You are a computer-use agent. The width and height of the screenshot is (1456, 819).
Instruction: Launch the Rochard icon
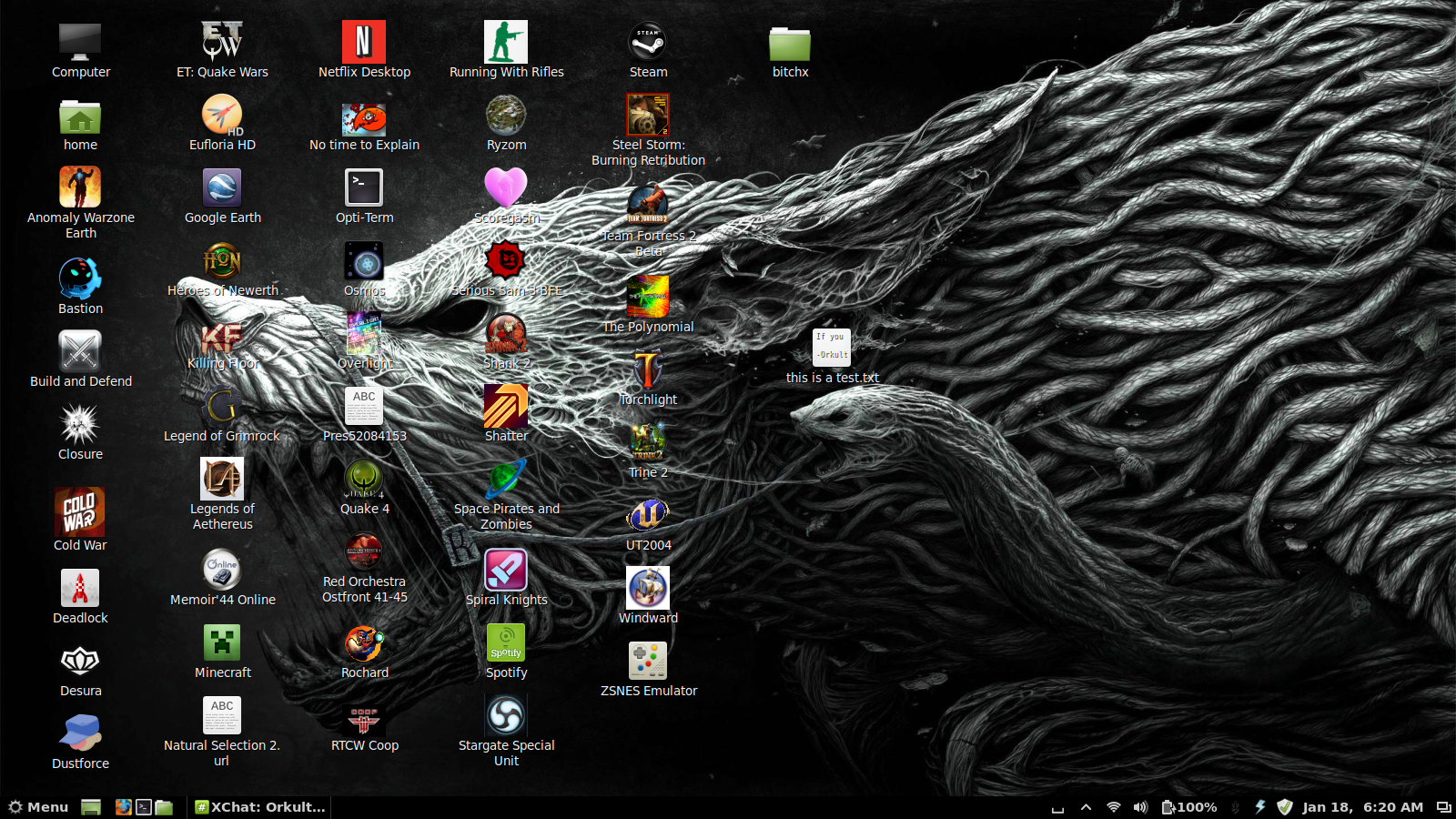point(364,642)
